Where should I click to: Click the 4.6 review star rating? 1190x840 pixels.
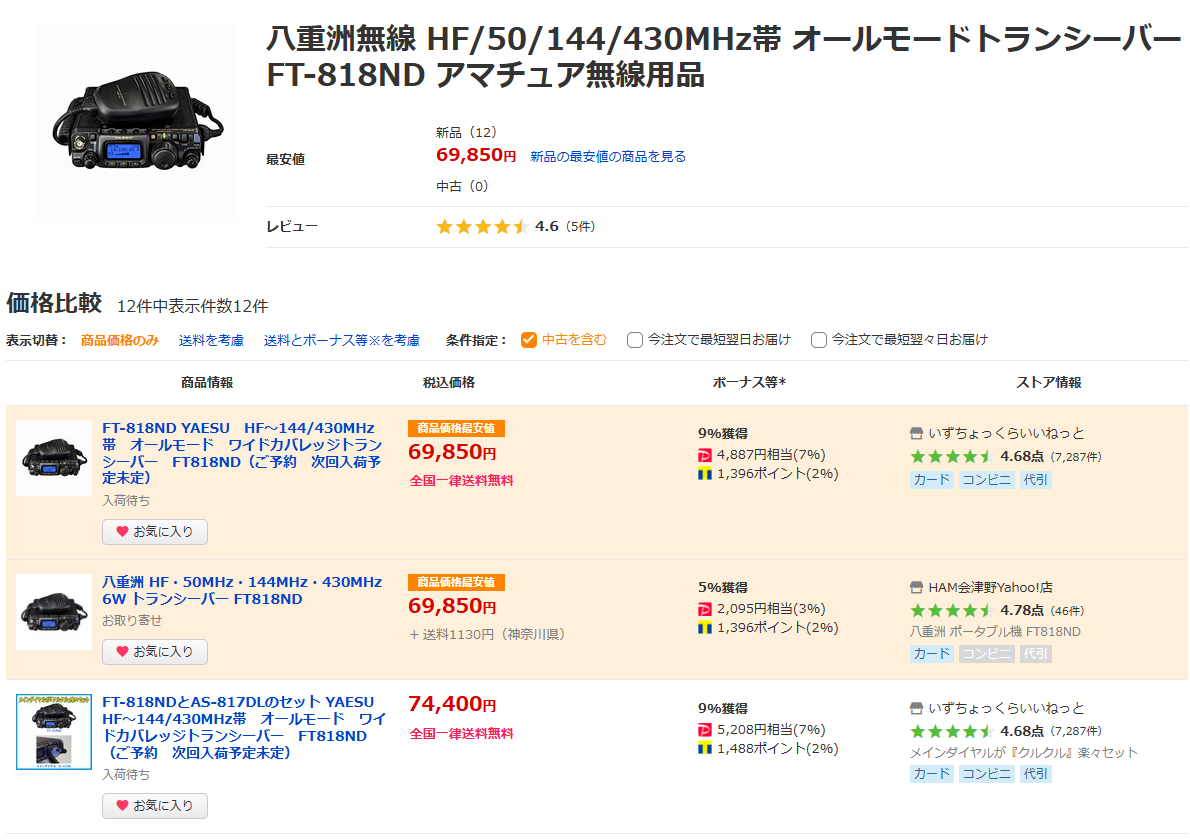tap(482, 226)
